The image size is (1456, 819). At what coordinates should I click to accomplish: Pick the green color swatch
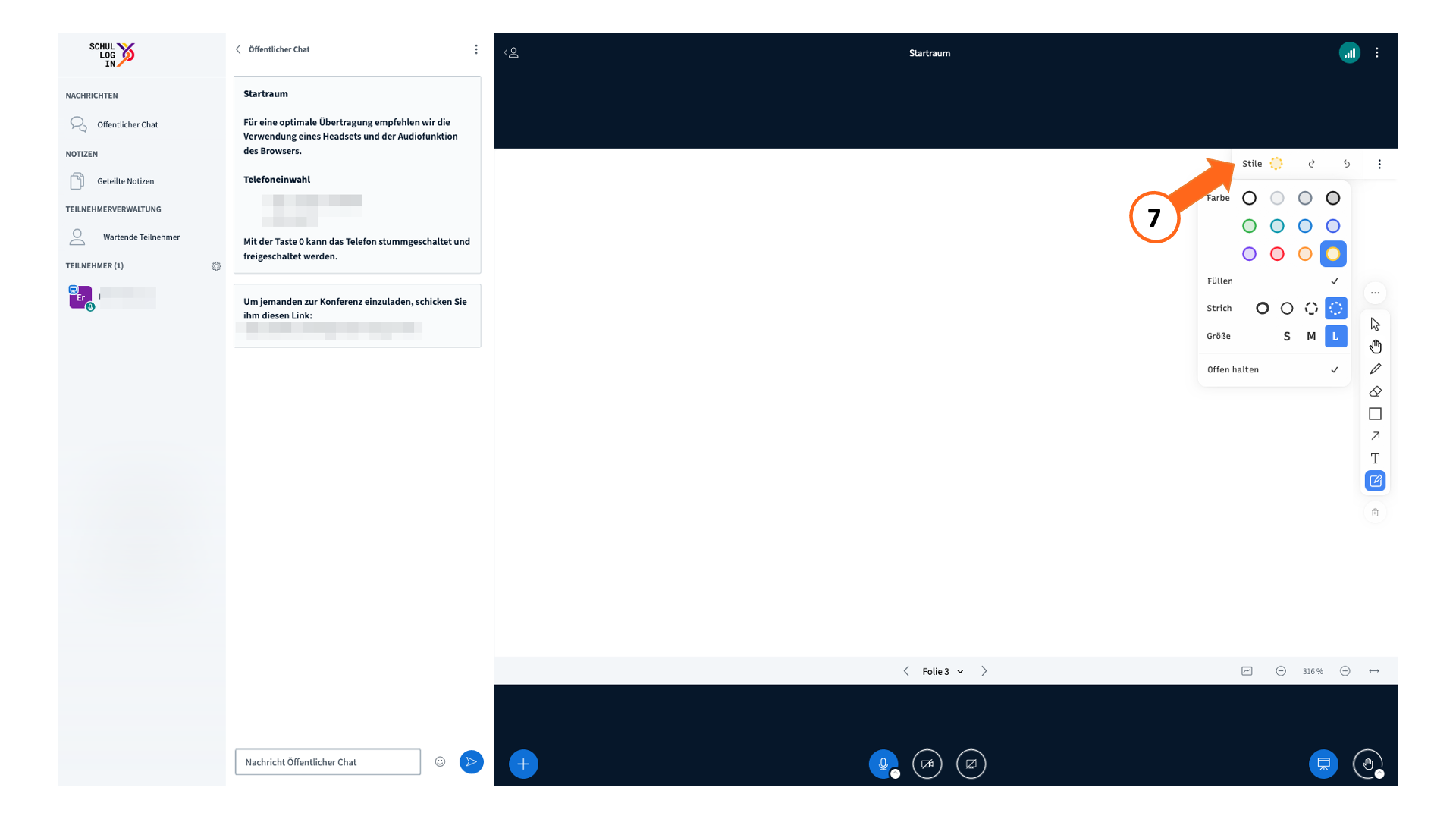(x=1249, y=226)
